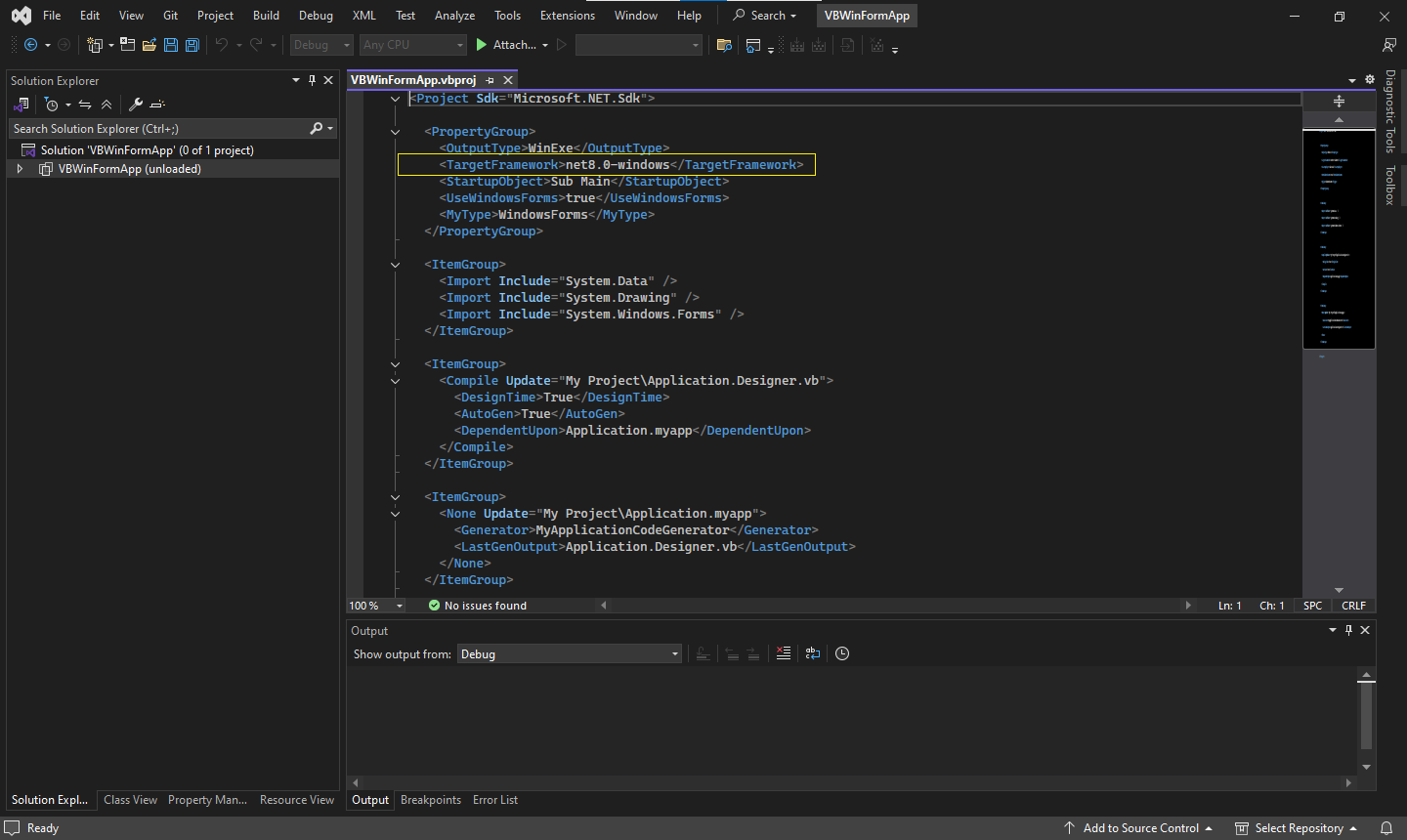1407x840 pixels.
Task: Switch to the Error List tab
Action: tap(495, 800)
